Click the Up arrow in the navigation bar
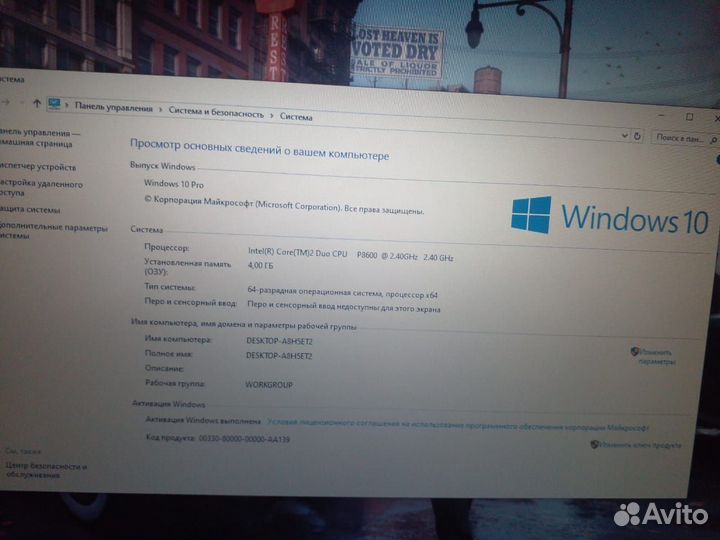720x540 pixels. click(x=36, y=102)
